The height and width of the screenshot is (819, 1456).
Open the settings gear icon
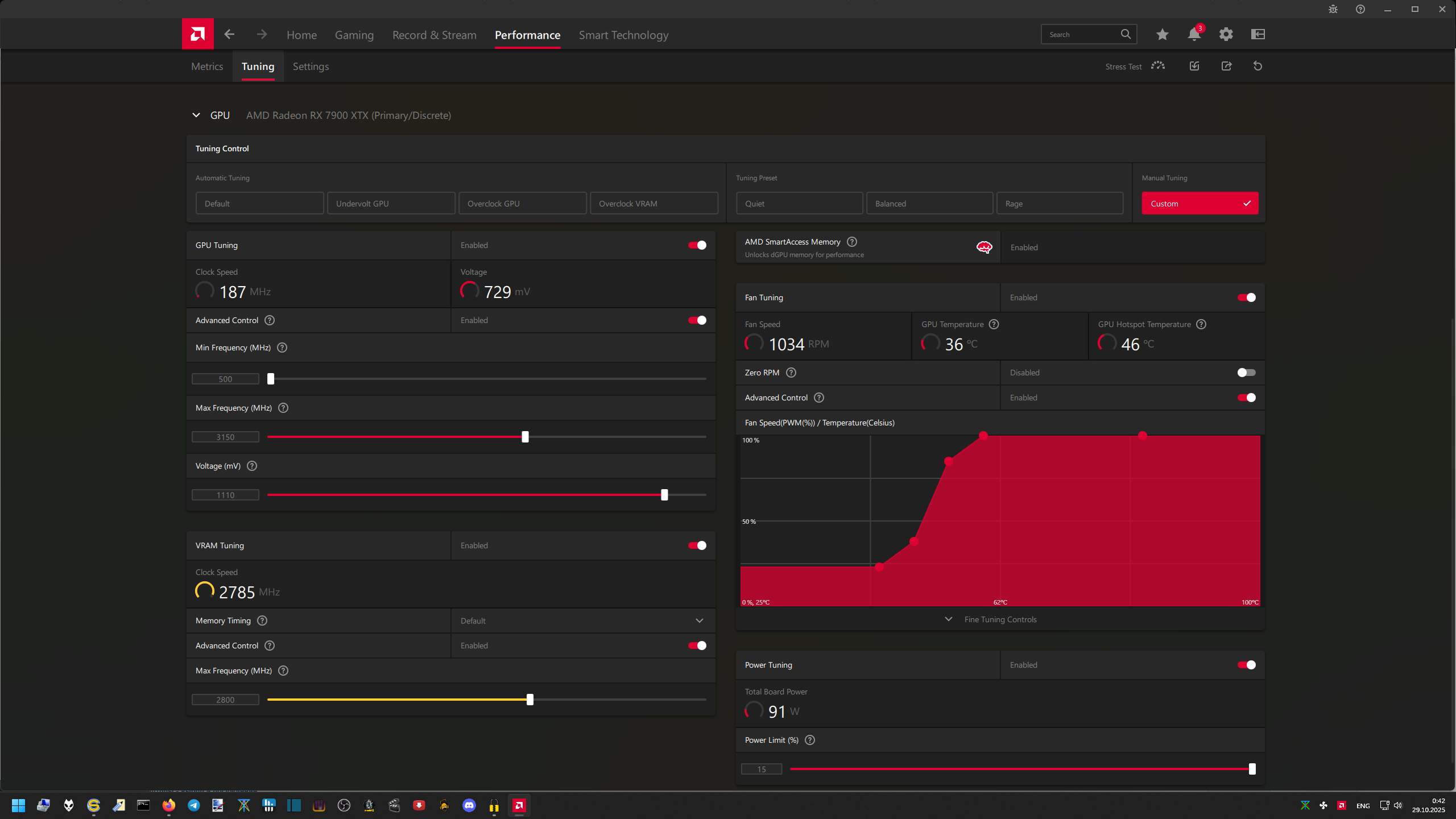point(1226,35)
